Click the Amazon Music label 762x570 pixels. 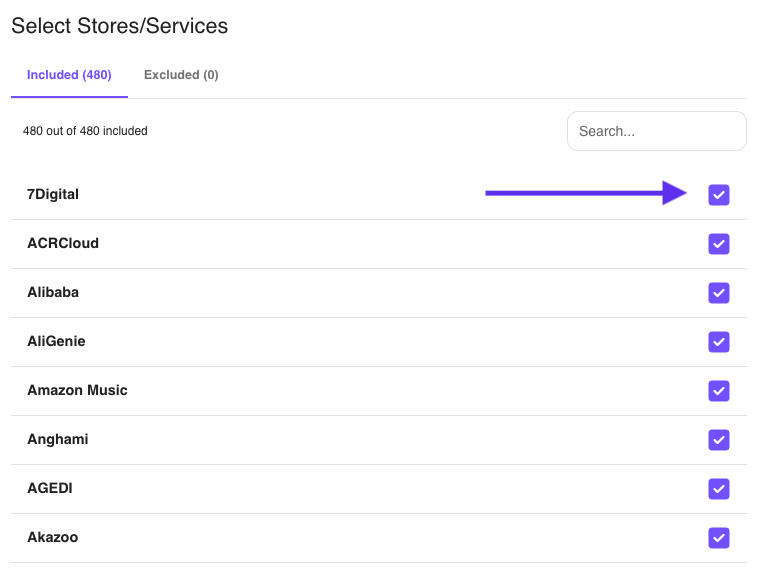point(77,390)
